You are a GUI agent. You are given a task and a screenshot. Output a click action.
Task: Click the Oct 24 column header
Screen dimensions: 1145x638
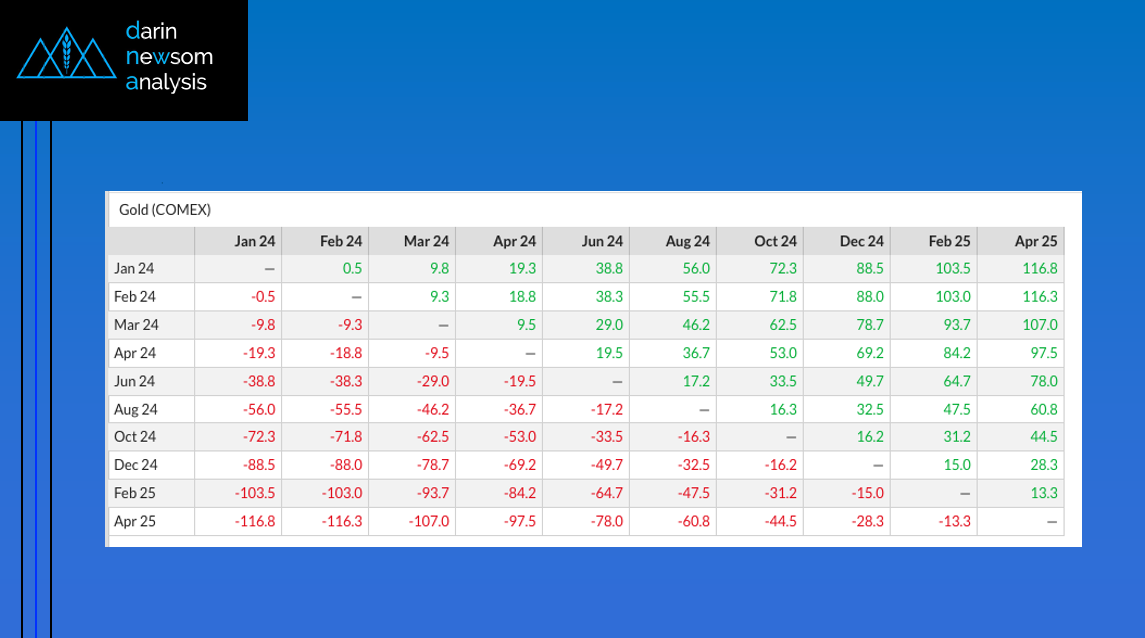[x=776, y=241]
